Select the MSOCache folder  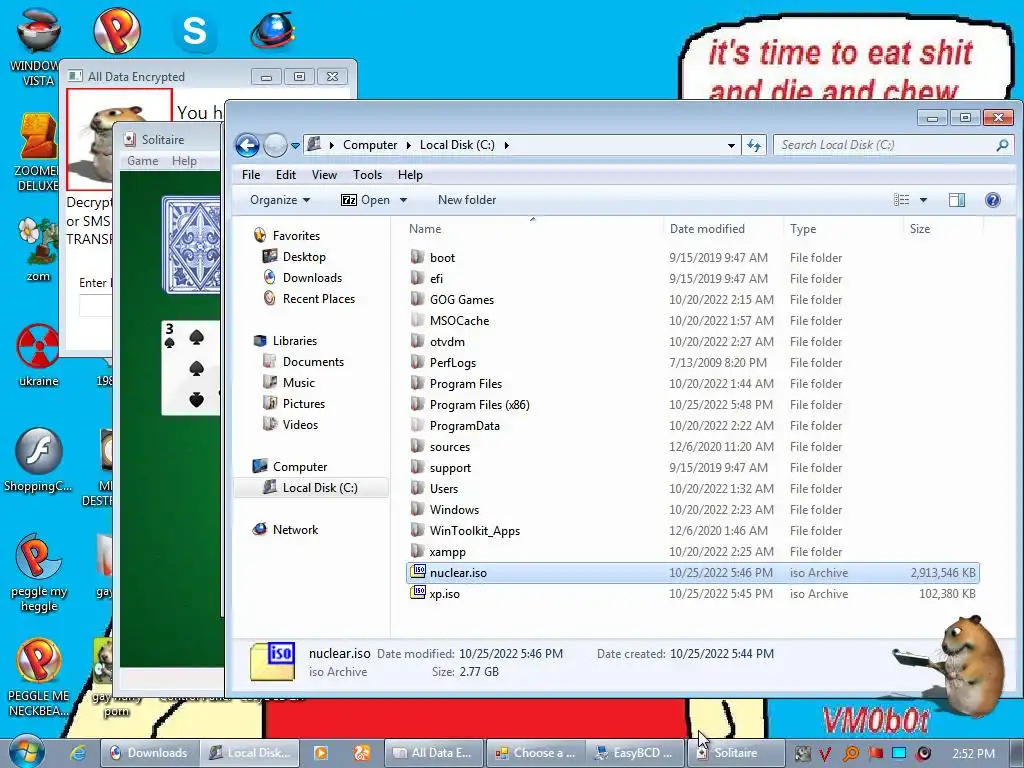459,321
